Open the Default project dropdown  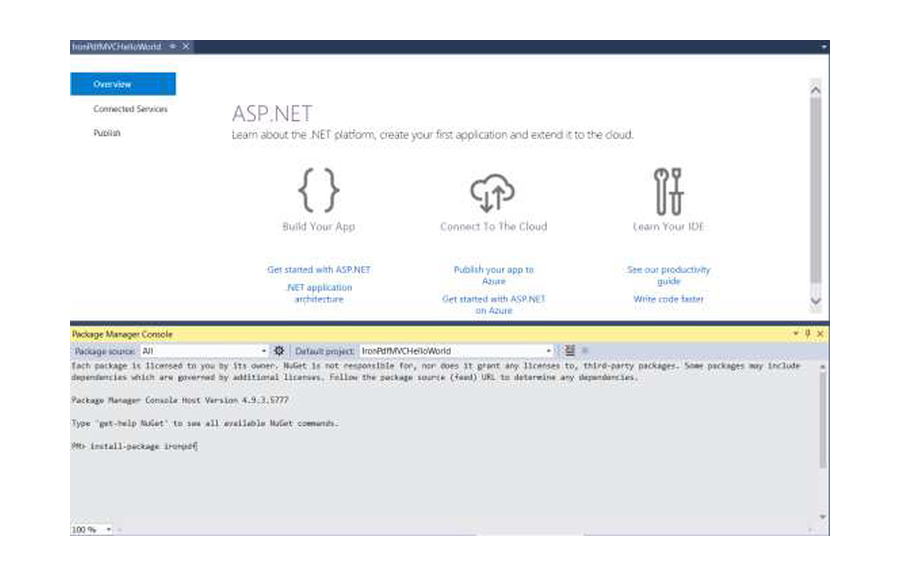tap(457, 351)
